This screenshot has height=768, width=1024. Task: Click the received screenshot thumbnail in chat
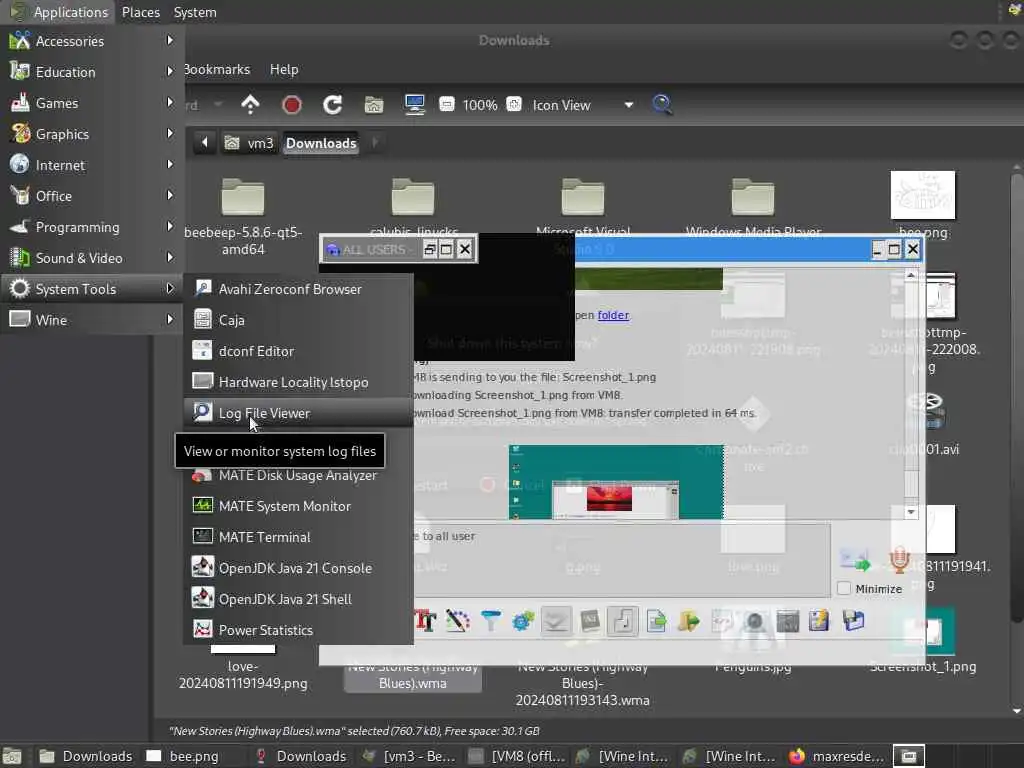(616, 482)
